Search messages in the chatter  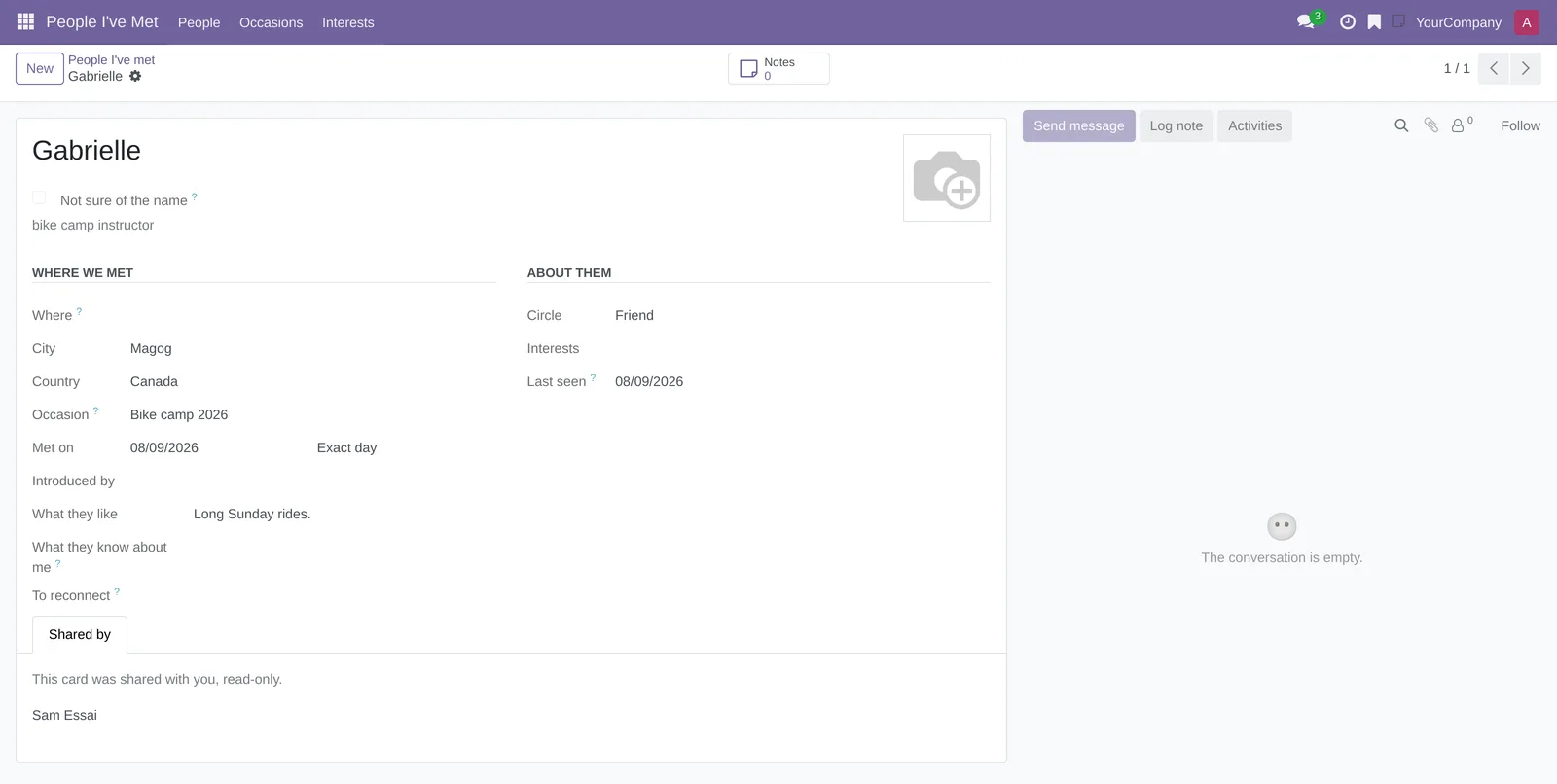click(1401, 125)
